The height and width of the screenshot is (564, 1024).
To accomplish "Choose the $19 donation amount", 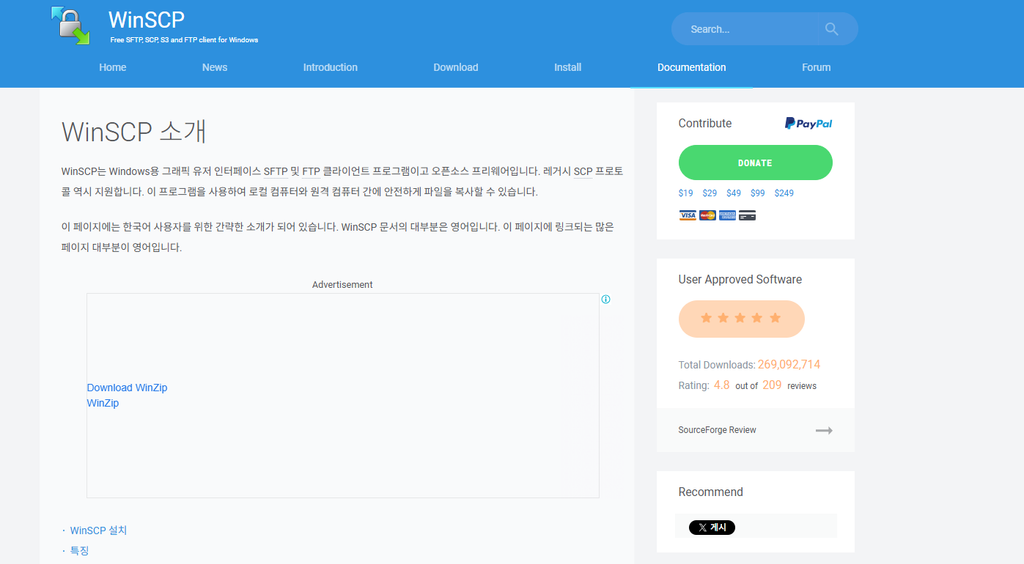I will [686, 193].
